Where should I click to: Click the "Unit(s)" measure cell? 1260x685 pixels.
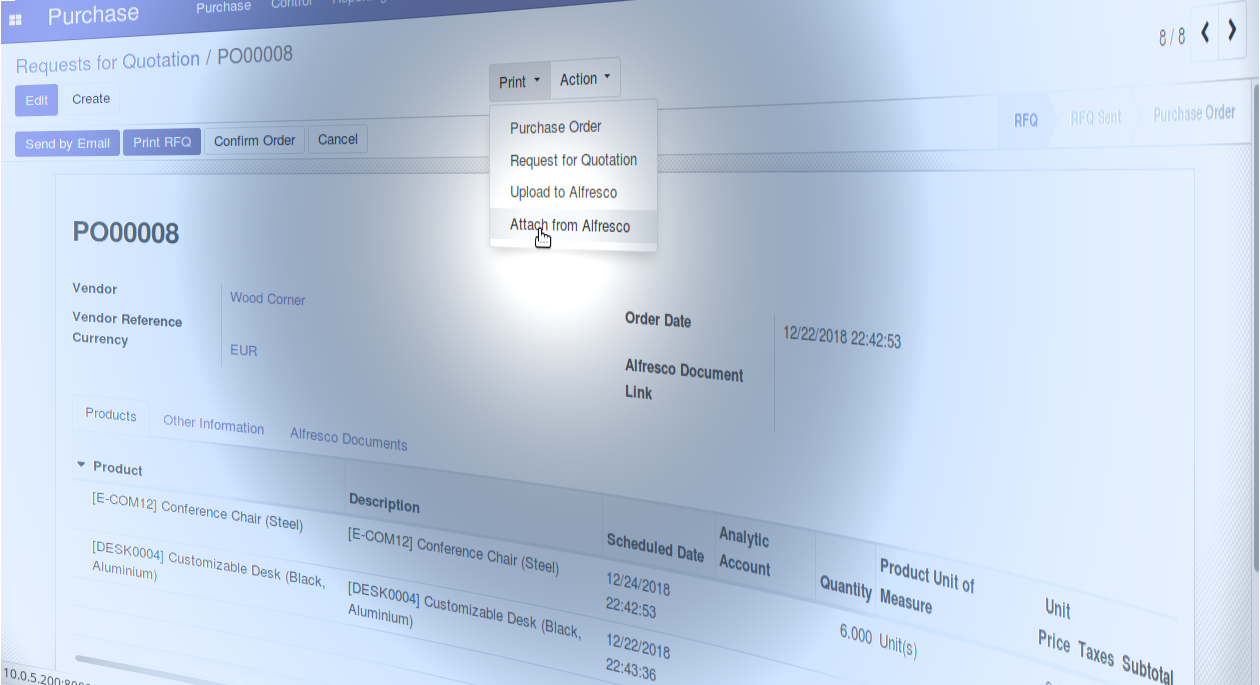898,643
